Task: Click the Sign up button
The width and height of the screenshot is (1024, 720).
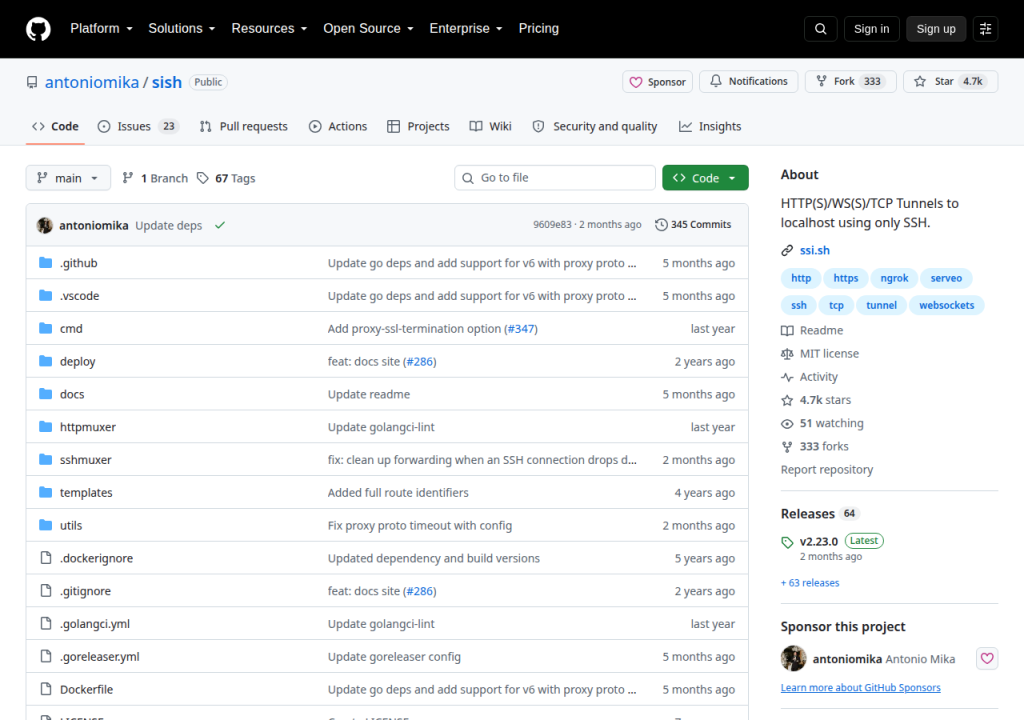Action: (936, 29)
